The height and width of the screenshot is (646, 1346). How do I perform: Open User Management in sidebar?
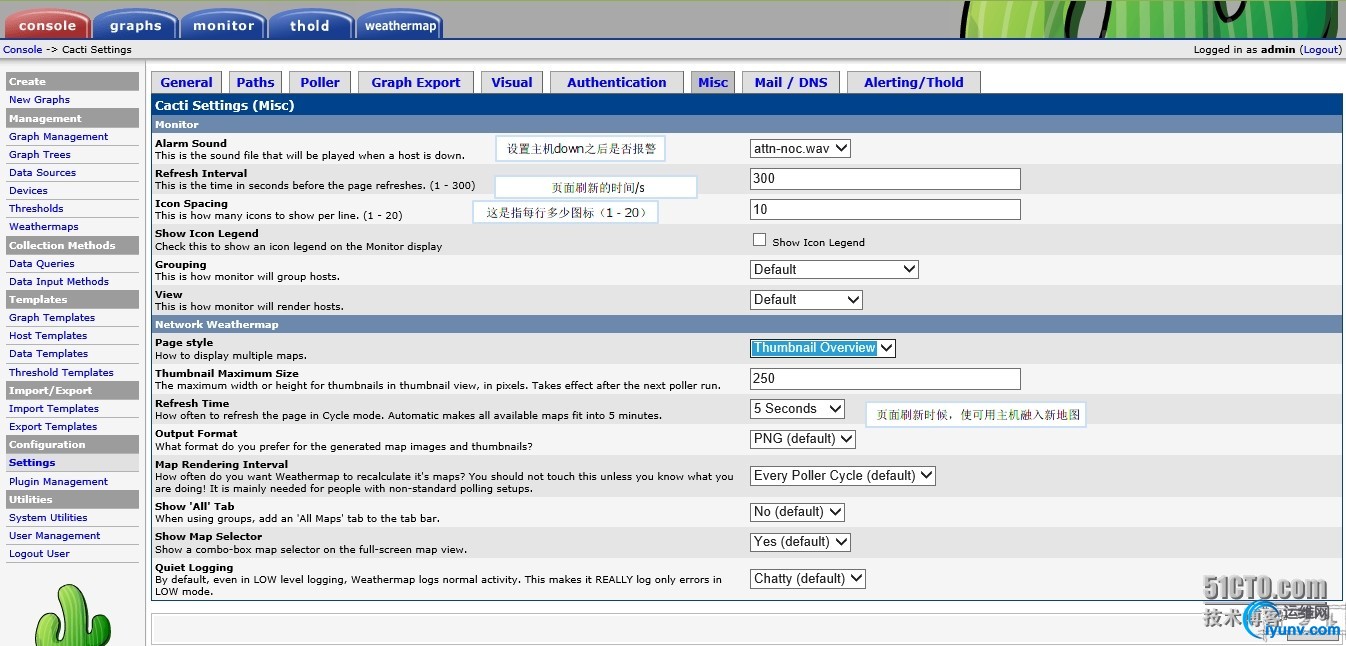click(55, 536)
